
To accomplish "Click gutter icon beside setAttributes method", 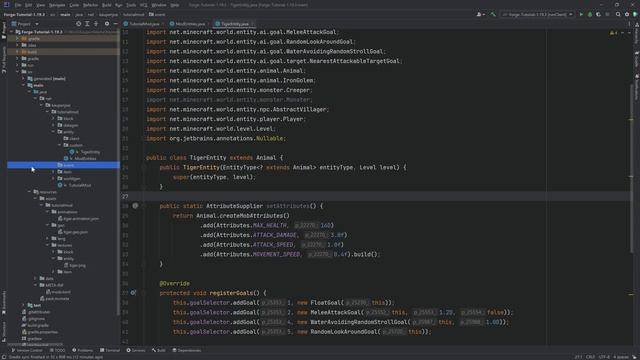I will coord(135,206).
